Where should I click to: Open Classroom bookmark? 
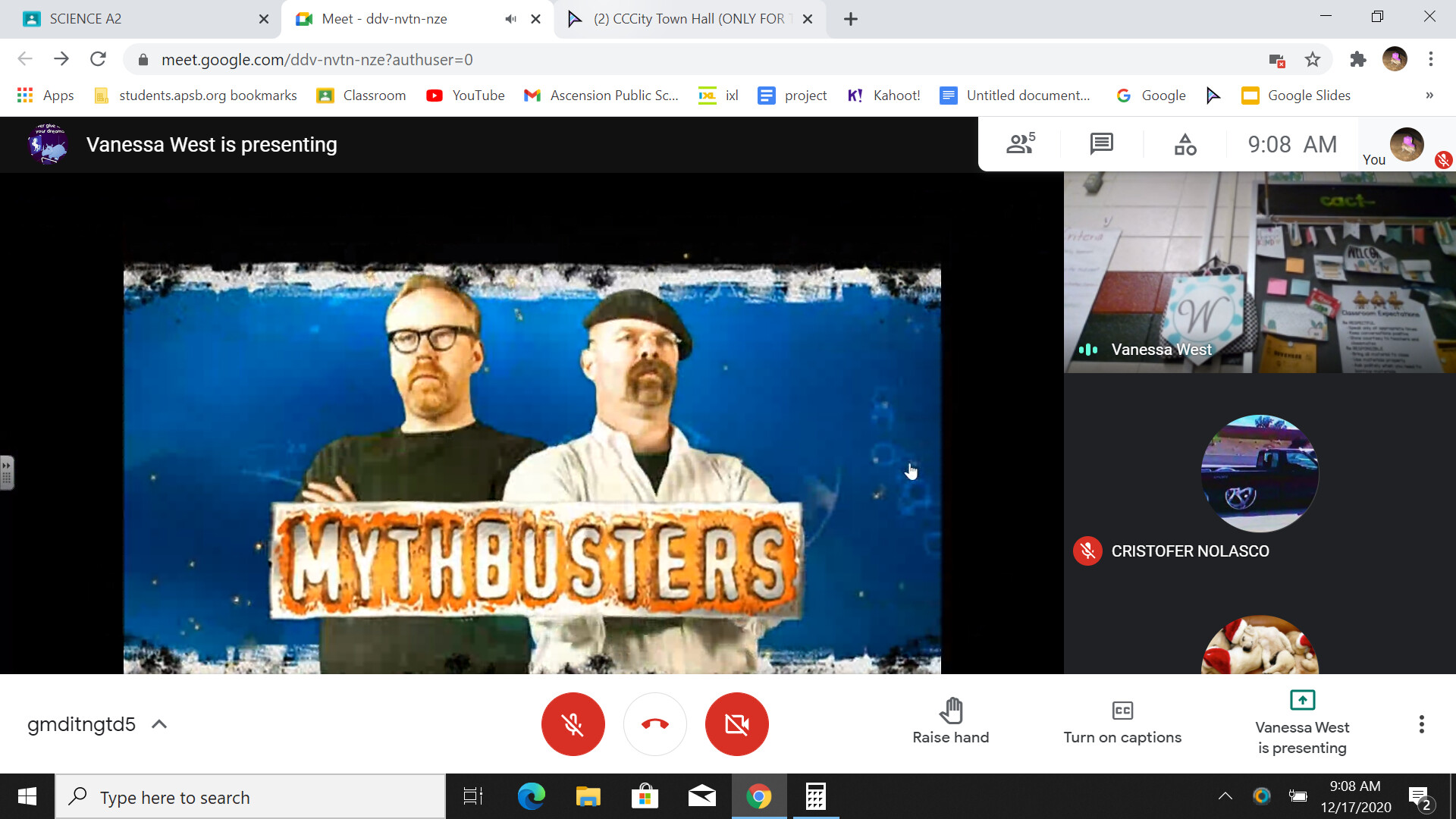point(362,96)
